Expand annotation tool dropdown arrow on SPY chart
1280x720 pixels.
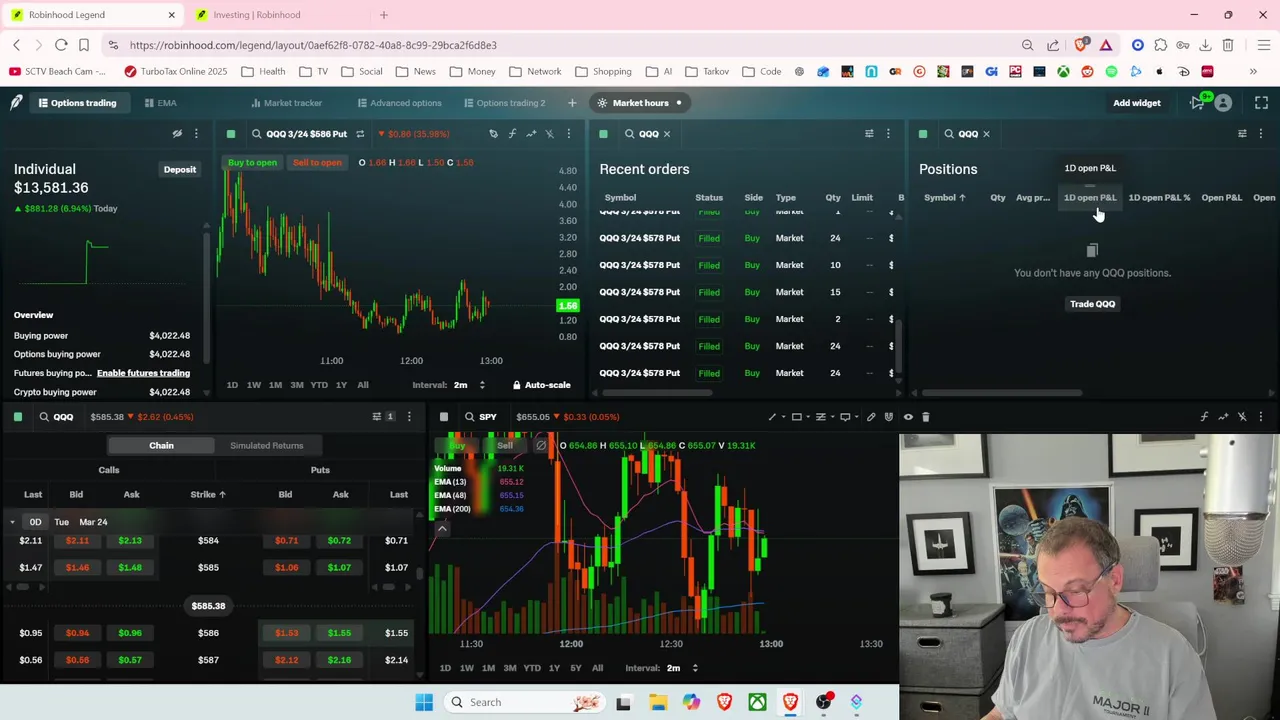coord(856,417)
